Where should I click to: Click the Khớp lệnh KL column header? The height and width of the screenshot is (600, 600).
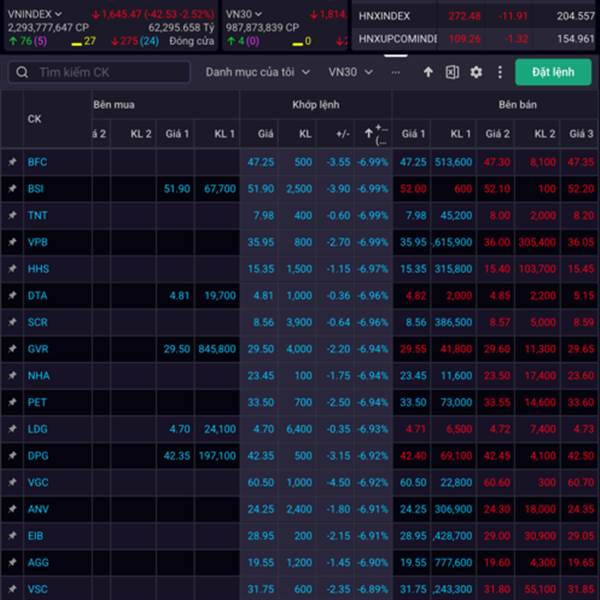305,134
